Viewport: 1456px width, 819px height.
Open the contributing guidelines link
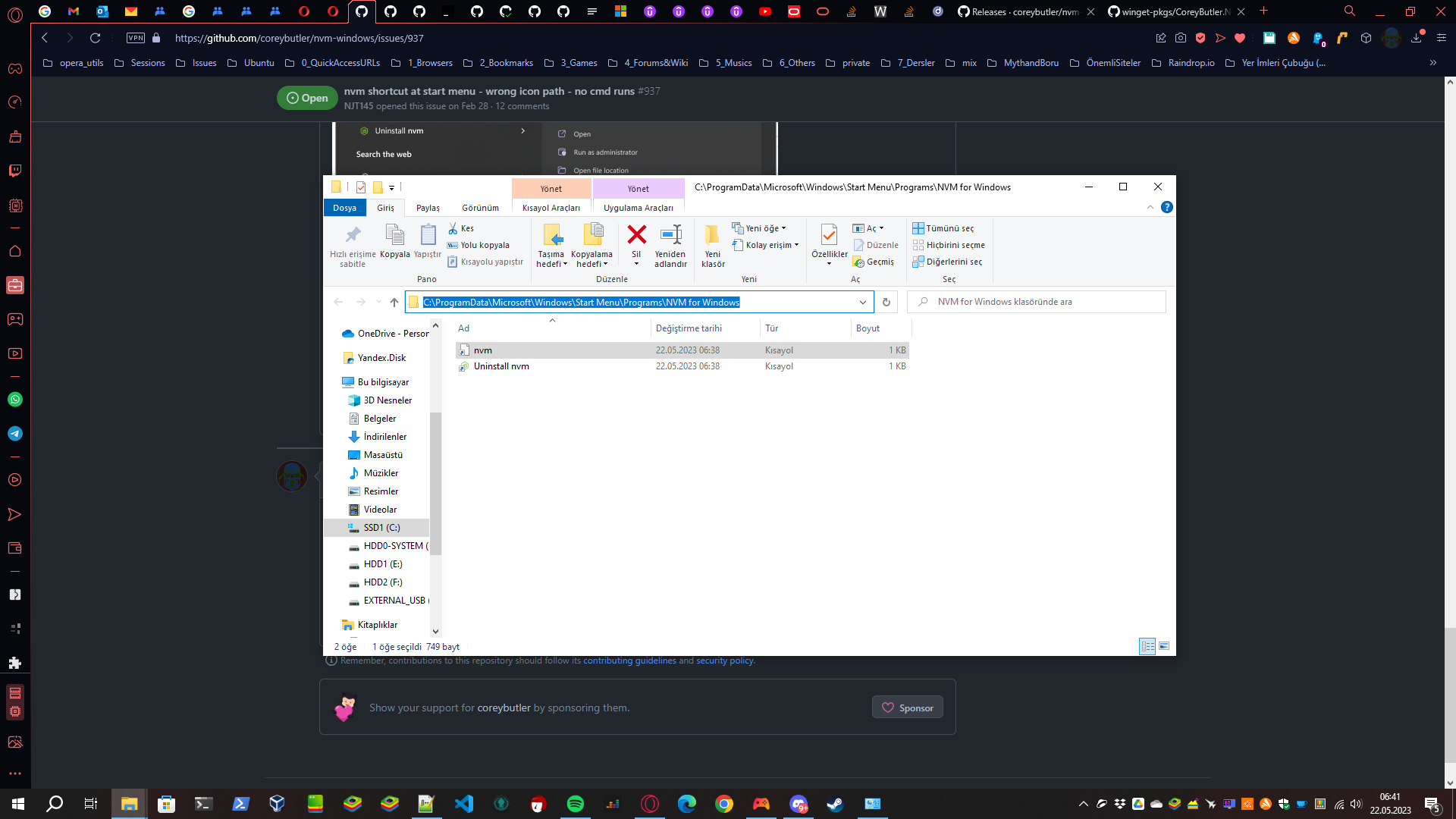[x=629, y=661]
